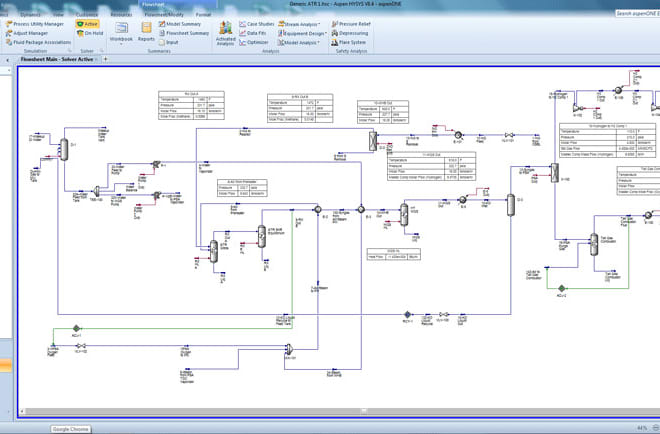The height and width of the screenshot is (434, 660).
Task: Select the E-4 cooler
Action: tap(463, 200)
